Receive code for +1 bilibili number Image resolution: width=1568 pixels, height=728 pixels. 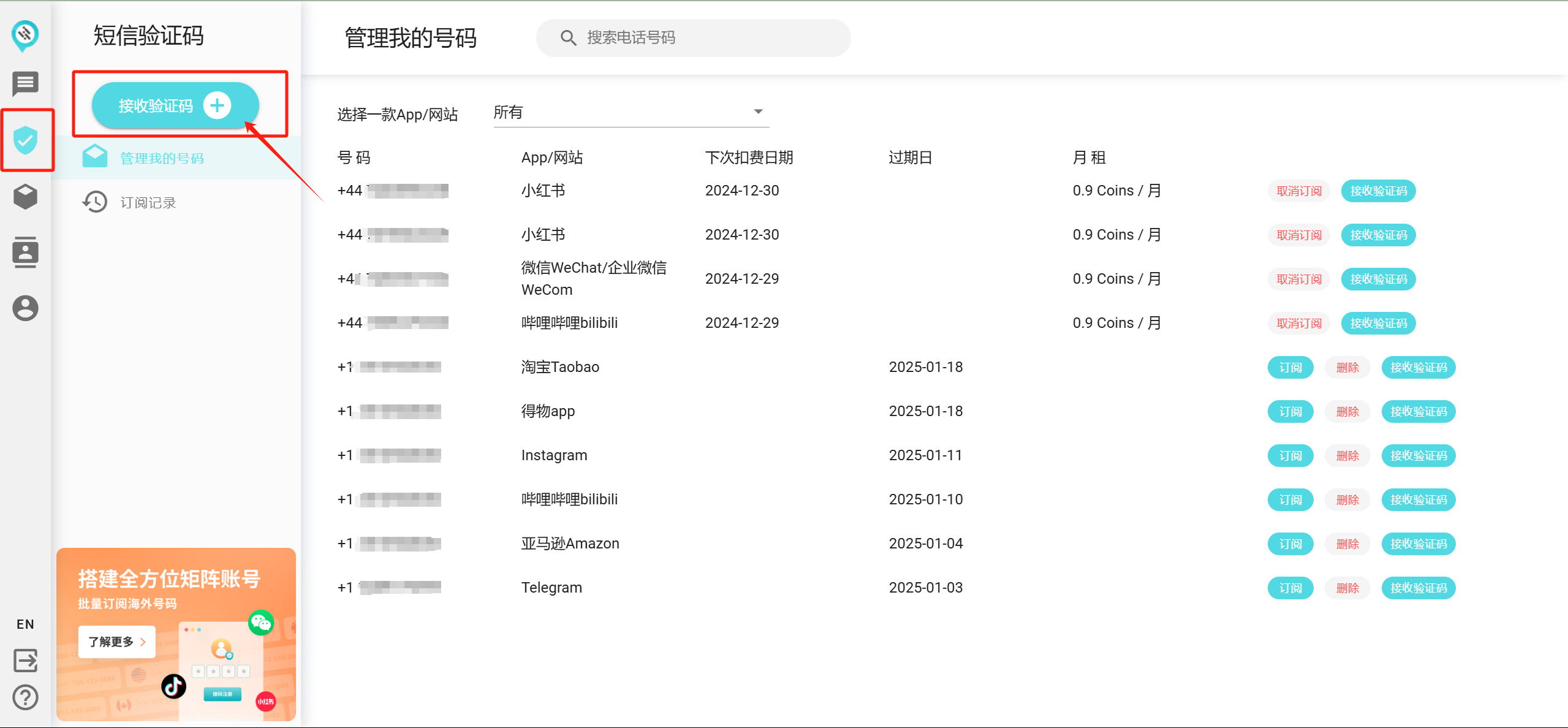[1418, 500]
